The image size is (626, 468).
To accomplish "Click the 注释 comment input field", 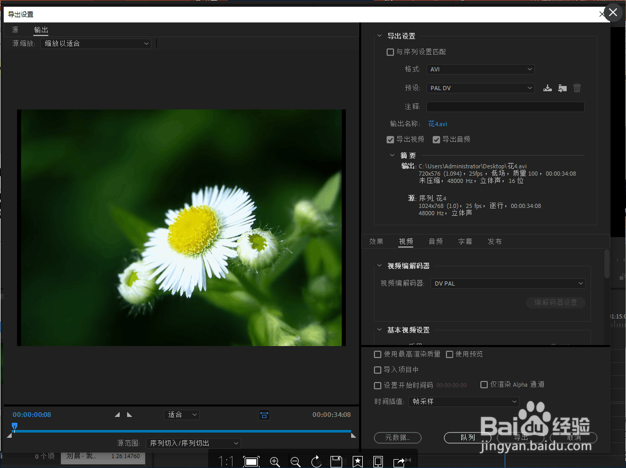I will point(505,107).
